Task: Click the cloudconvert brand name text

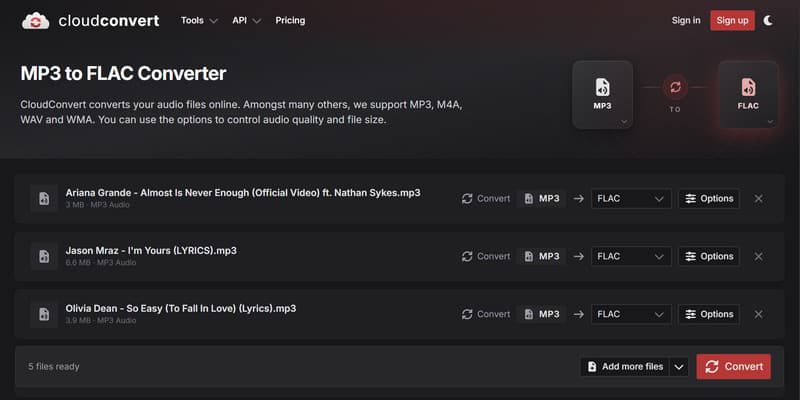Action: [x=109, y=21]
